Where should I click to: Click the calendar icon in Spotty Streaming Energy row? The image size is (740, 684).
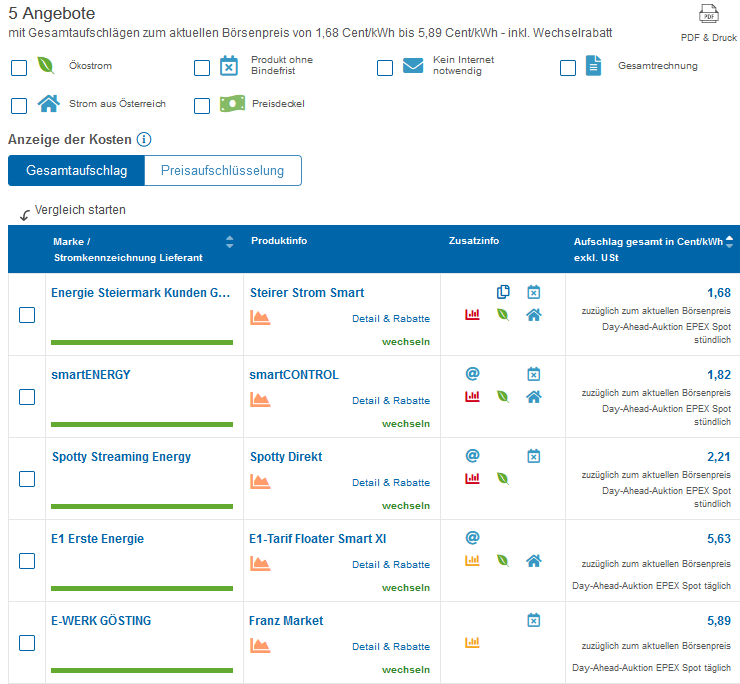click(534, 456)
